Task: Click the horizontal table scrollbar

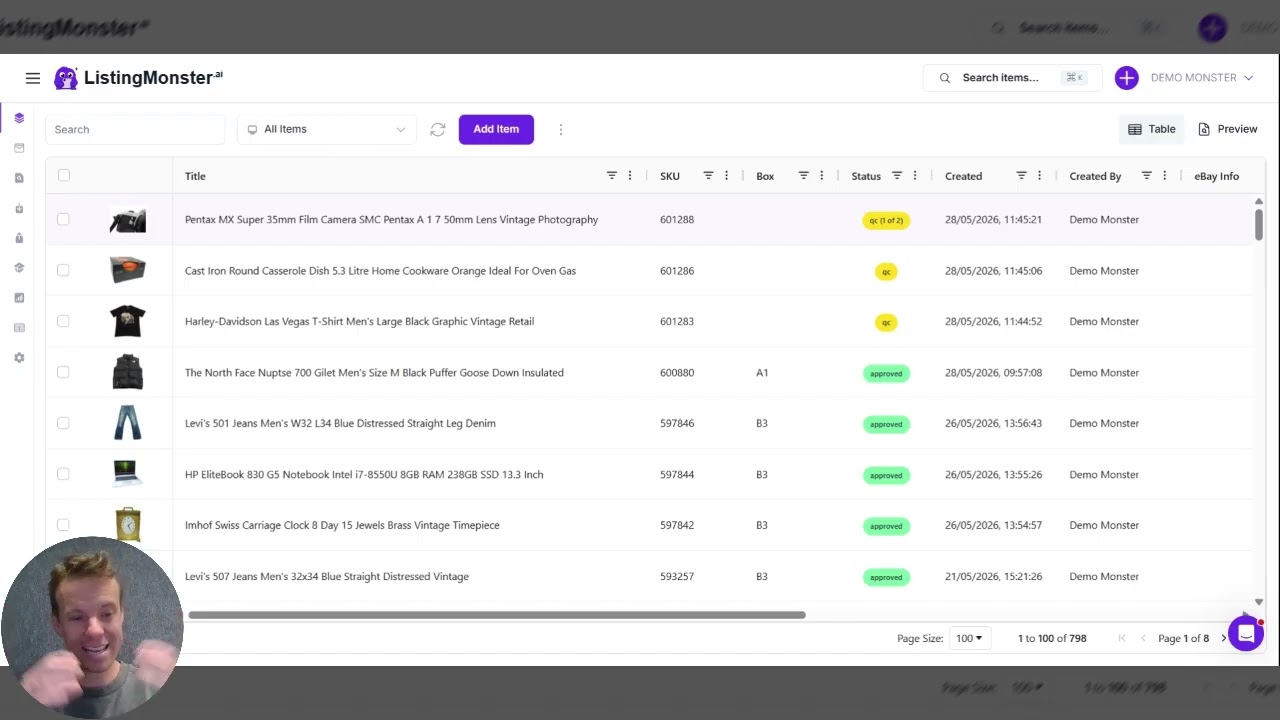Action: point(497,615)
